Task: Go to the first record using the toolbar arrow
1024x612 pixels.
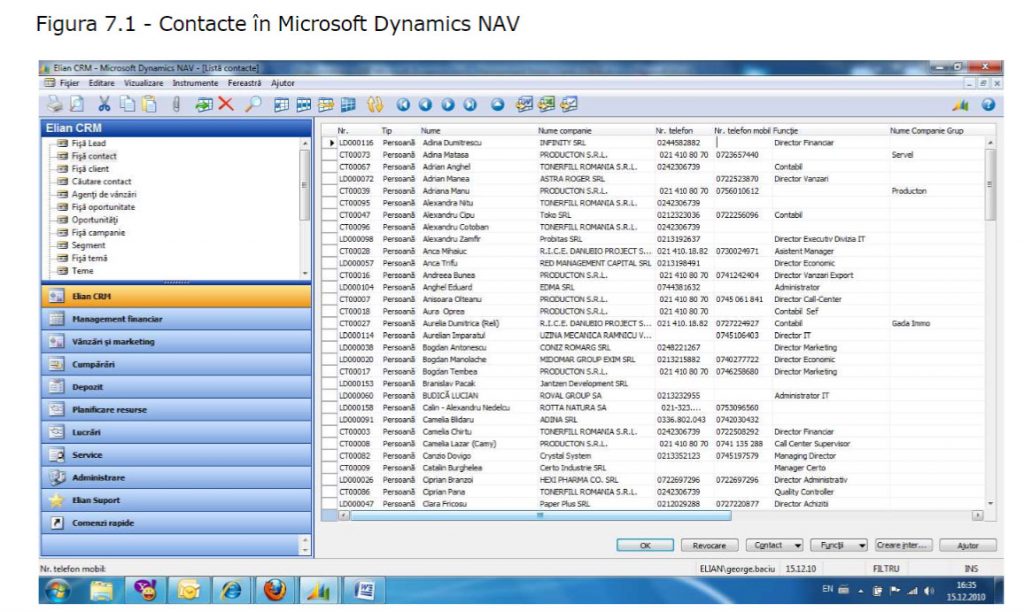Action: point(403,105)
